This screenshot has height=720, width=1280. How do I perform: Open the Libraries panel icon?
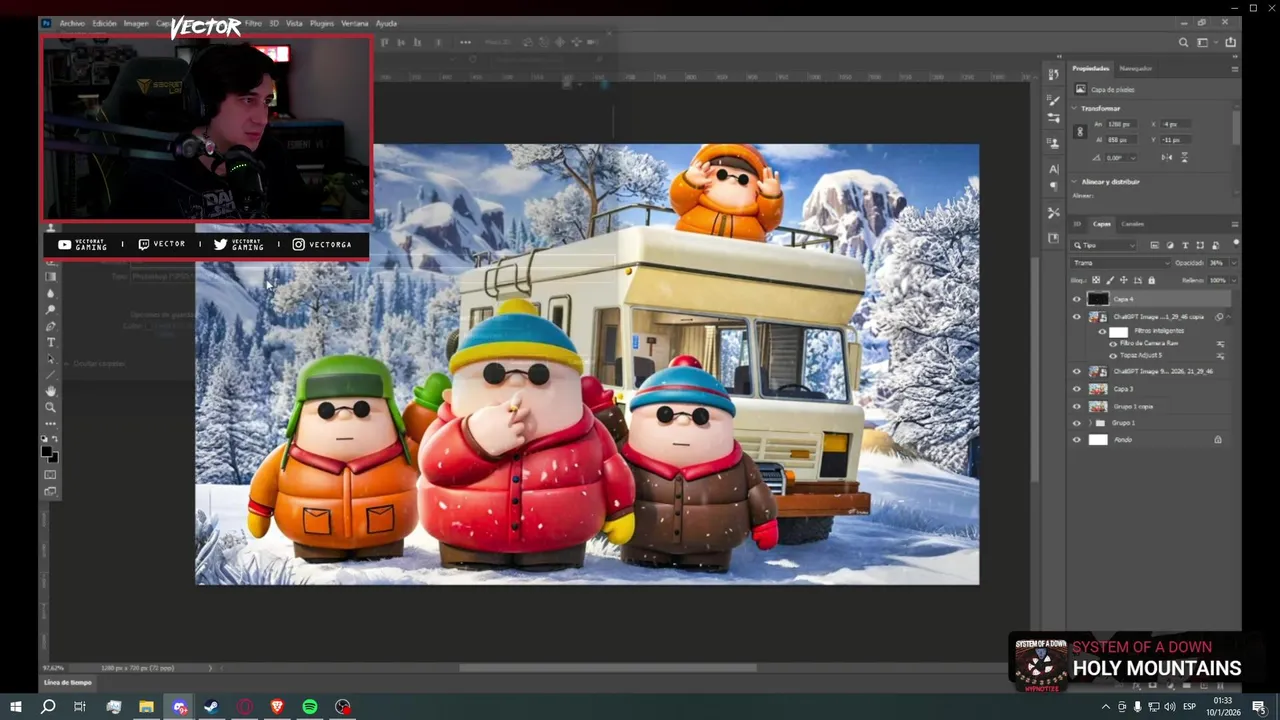[x=1053, y=237]
